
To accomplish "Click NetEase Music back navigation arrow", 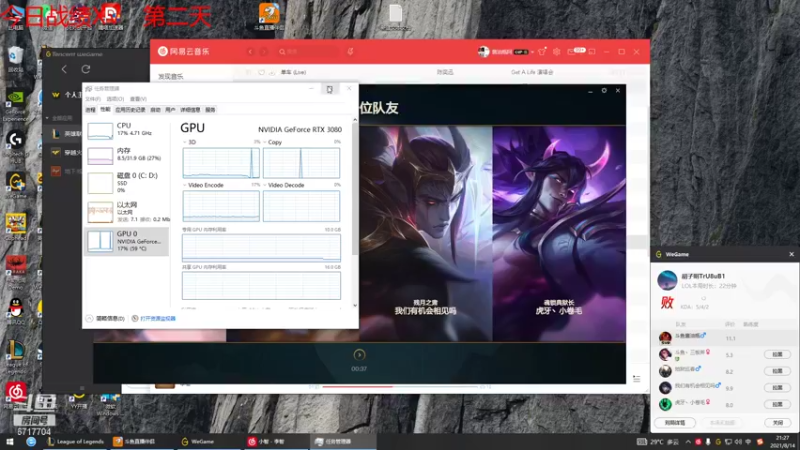I will click(x=250, y=52).
